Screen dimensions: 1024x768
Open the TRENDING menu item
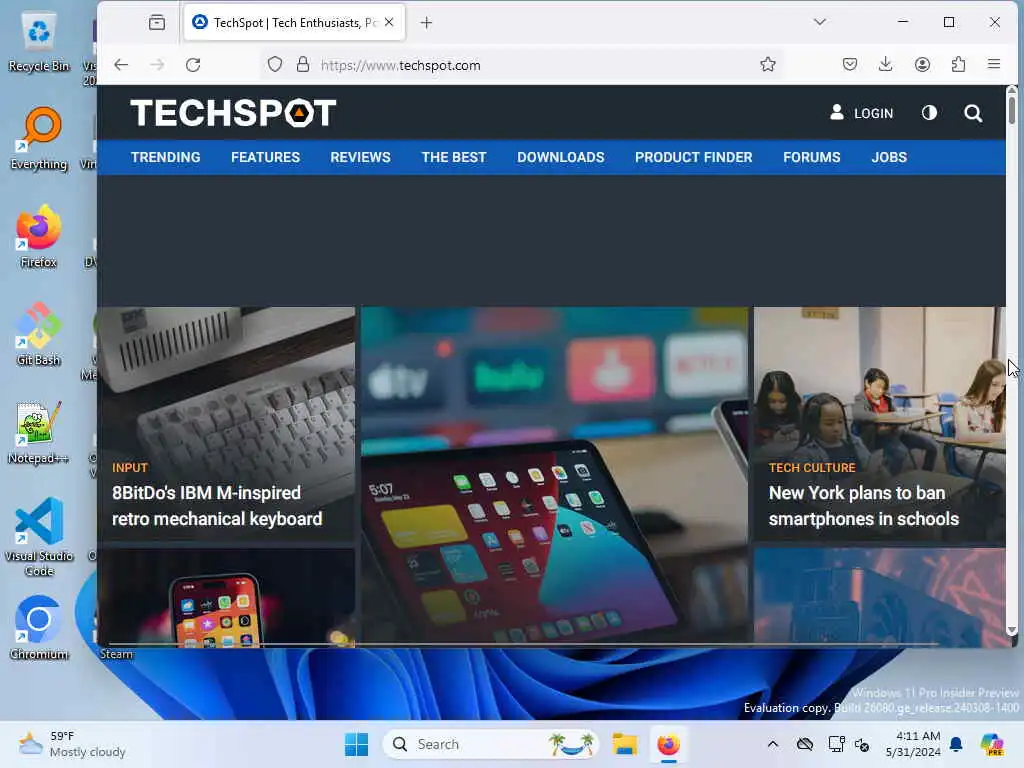tap(165, 157)
